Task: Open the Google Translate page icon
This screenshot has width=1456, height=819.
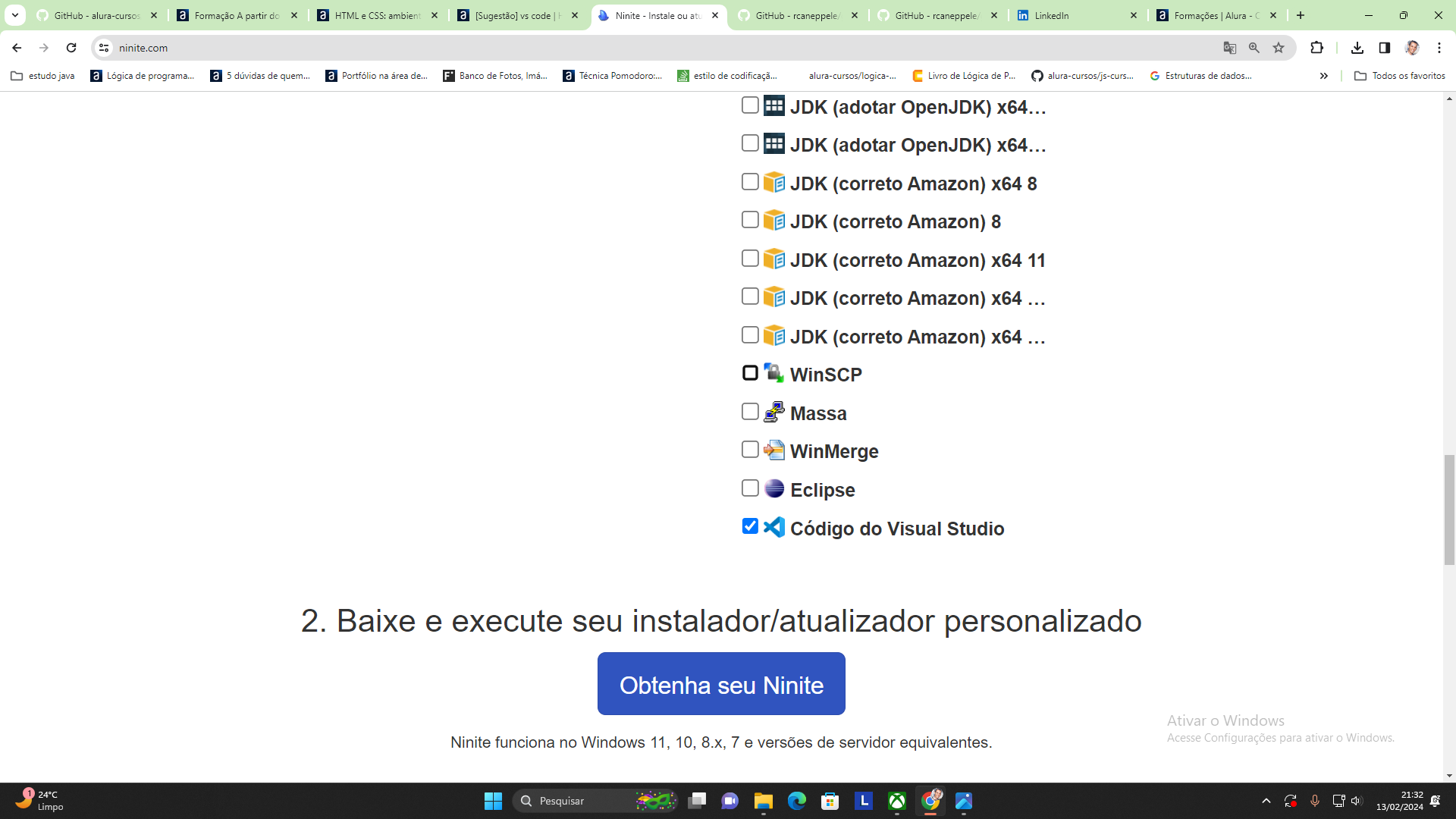Action: (1230, 48)
